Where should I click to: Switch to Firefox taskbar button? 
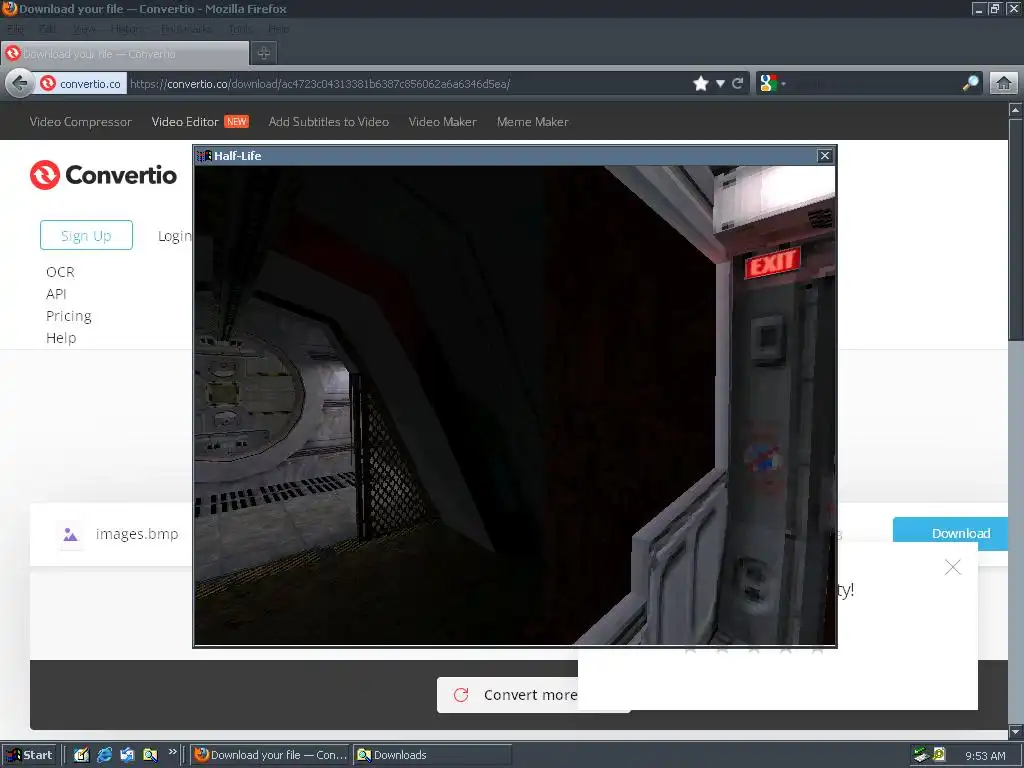(x=270, y=755)
